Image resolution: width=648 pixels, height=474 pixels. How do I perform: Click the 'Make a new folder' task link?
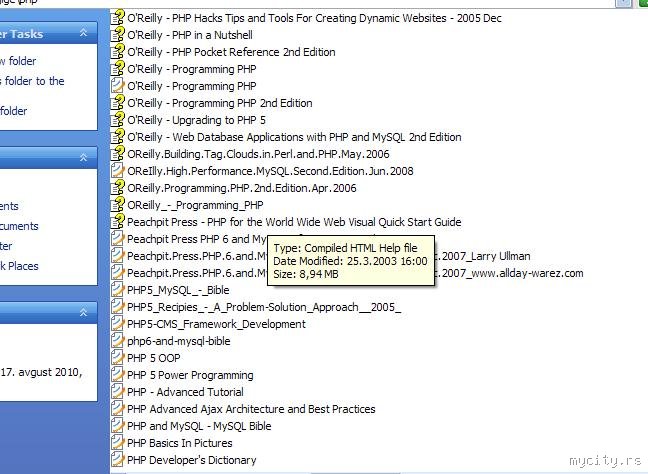[18, 61]
